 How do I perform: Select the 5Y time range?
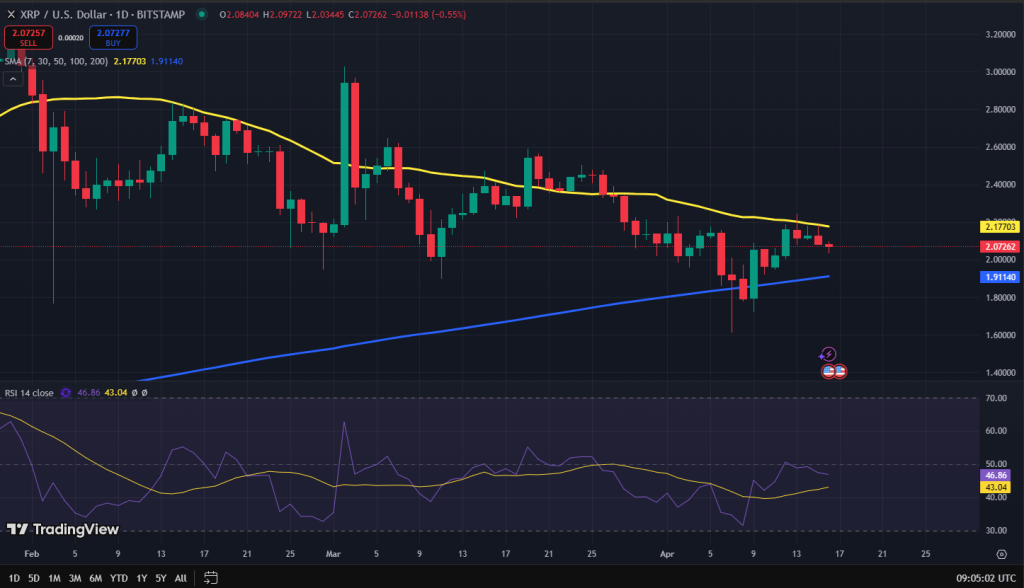161,578
